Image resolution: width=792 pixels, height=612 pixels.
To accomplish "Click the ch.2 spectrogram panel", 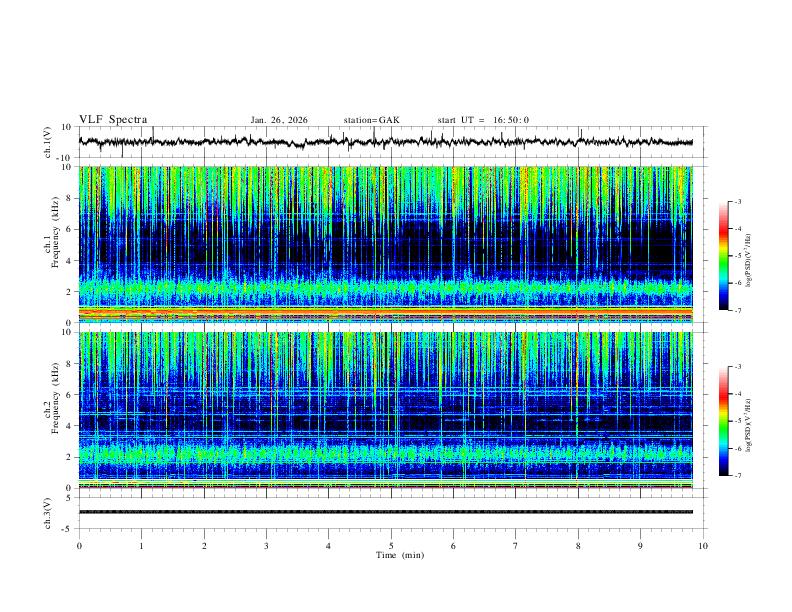I will click(385, 410).
